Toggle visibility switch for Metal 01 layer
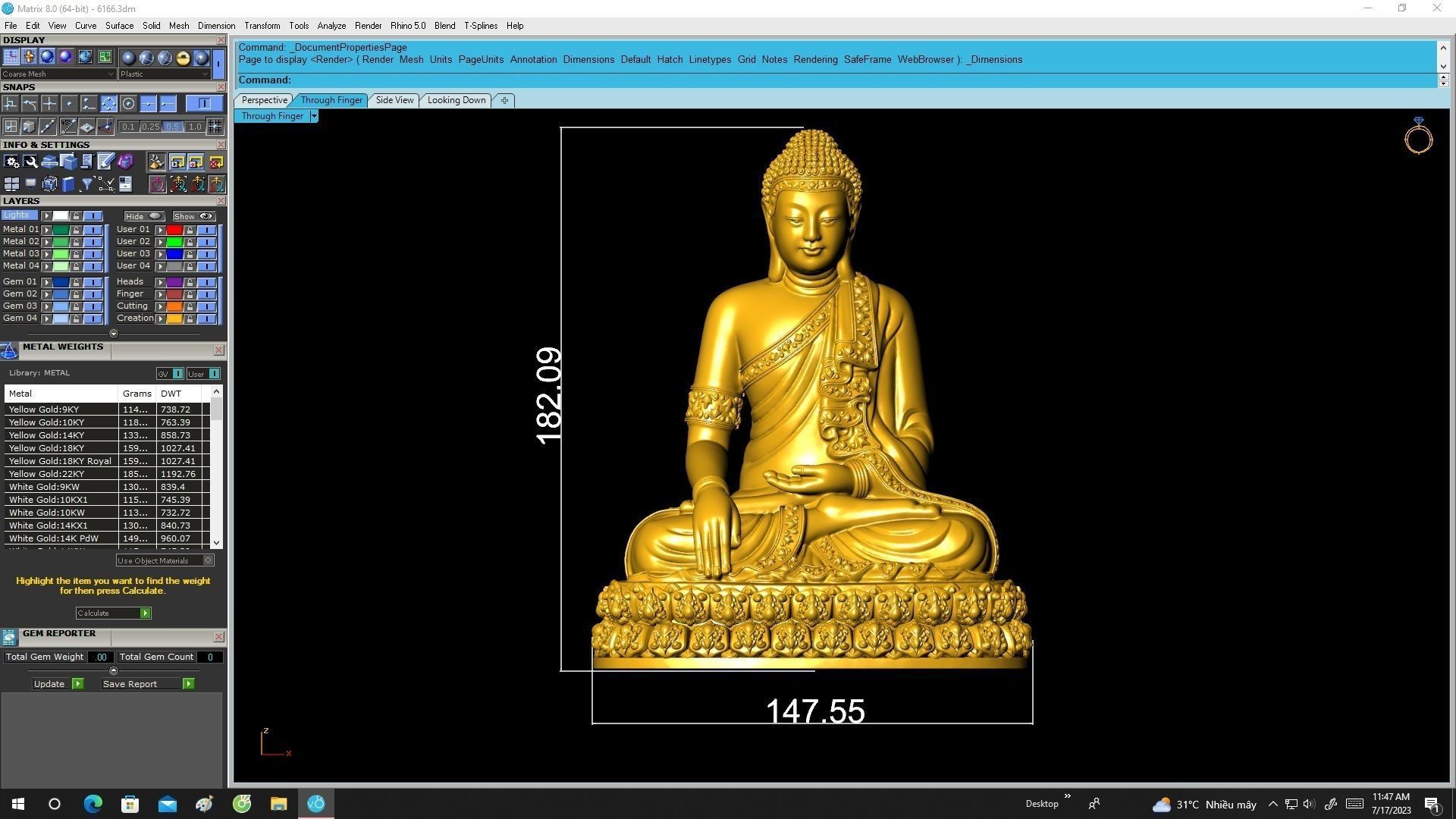The width and height of the screenshot is (1456, 819). tap(93, 229)
